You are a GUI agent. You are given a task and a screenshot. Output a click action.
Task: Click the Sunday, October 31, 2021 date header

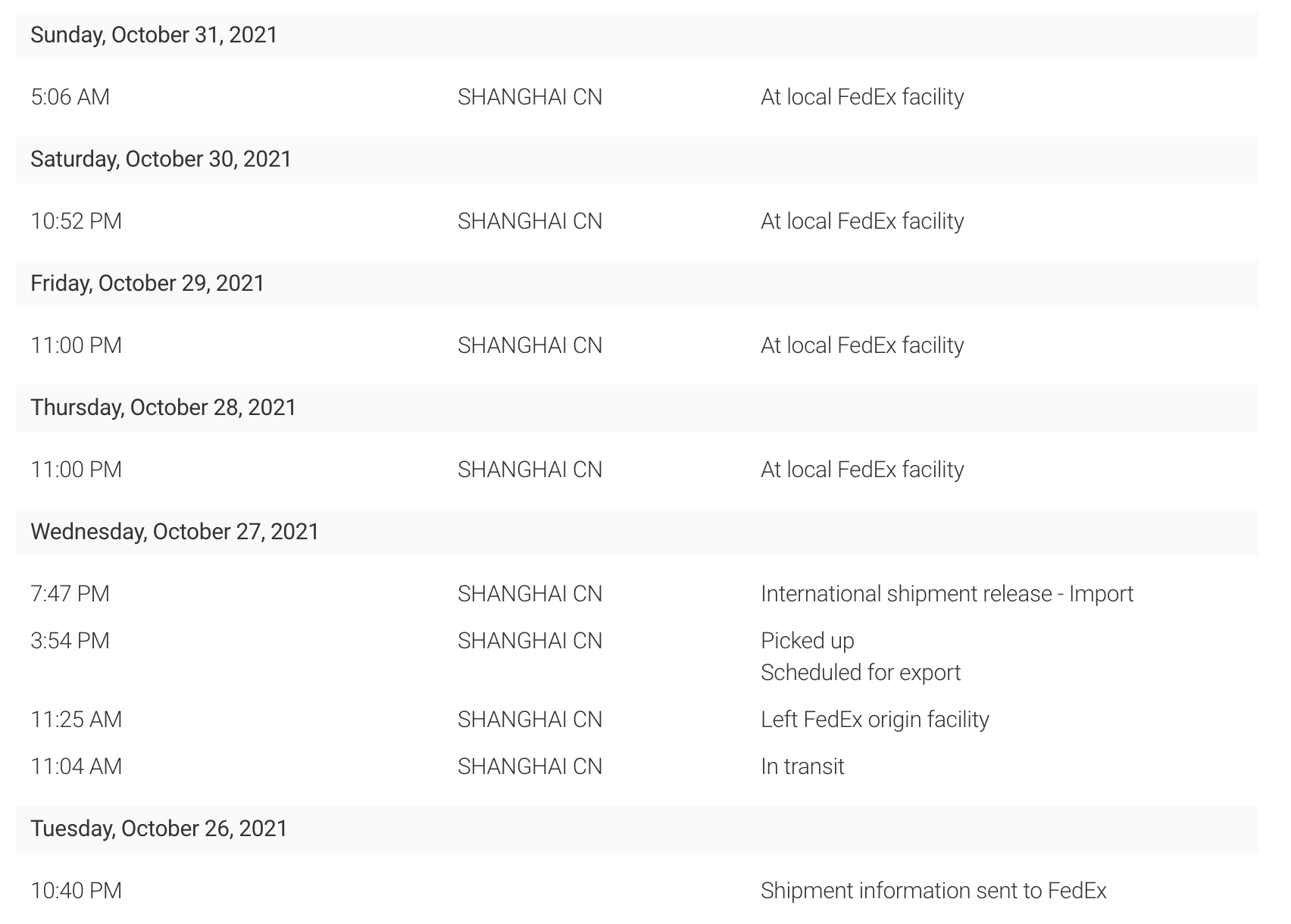coord(154,35)
